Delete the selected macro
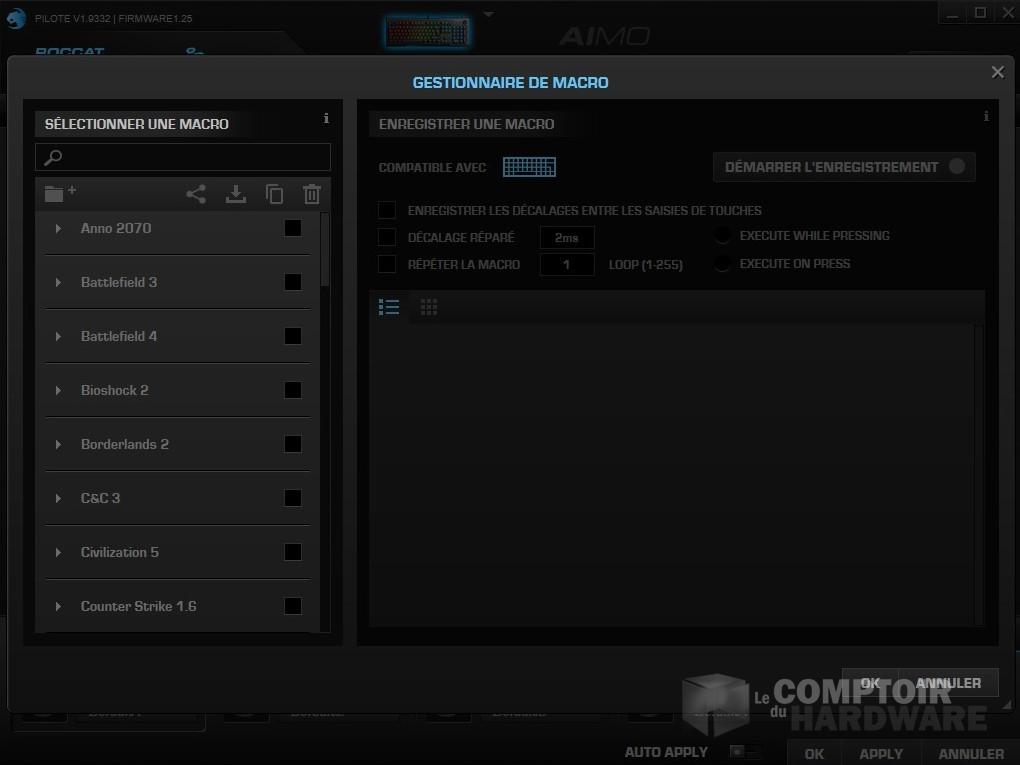Image resolution: width=1020 pixels, height=765 pixels. (x=311, y=194)
